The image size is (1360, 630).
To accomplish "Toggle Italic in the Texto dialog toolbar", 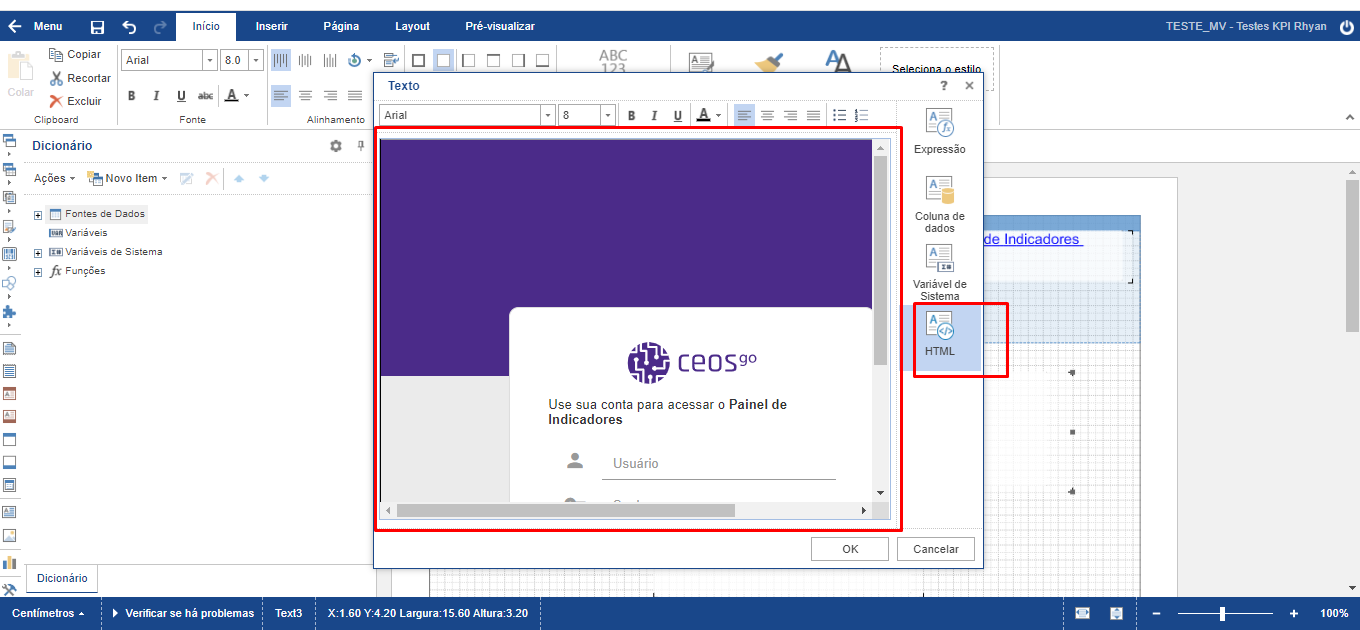I will pyautogui.click(x=654, y=115).
